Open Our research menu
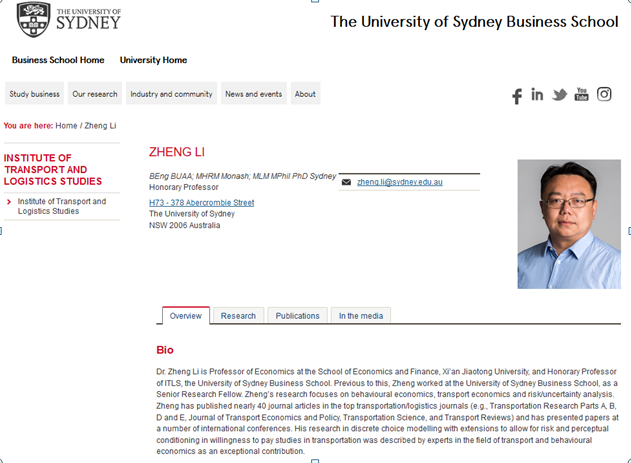The width and height of the screenshot is (631, 463). pos(95,94)
